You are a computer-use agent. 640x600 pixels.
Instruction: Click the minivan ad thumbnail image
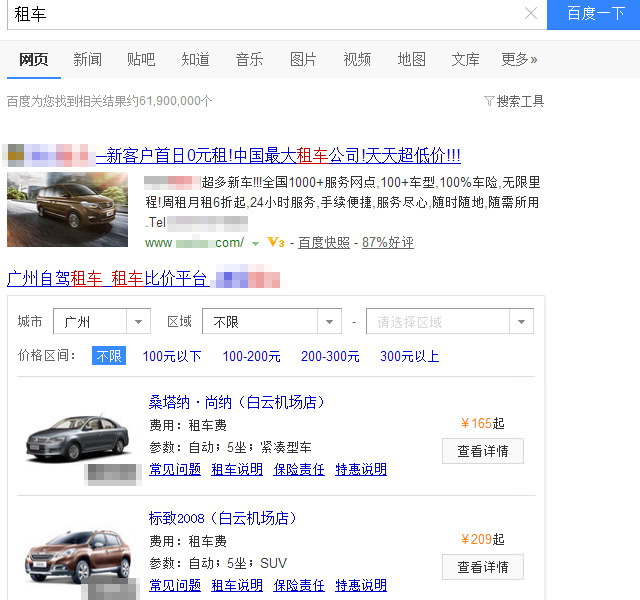click(x=67, y=209)
